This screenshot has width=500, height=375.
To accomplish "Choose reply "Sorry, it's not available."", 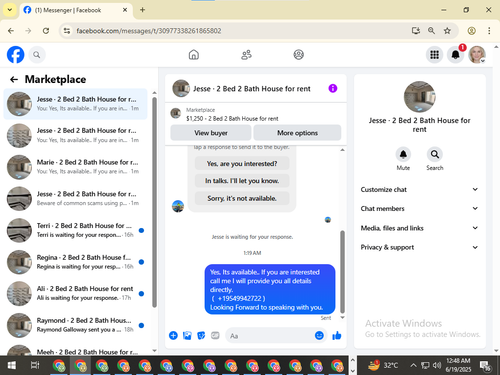I will (242, 198).
